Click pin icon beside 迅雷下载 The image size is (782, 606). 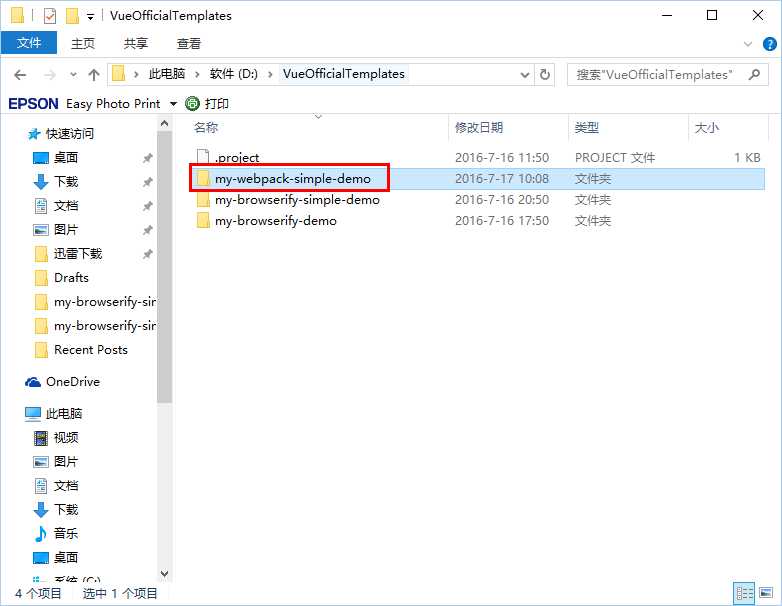point(147,254)
